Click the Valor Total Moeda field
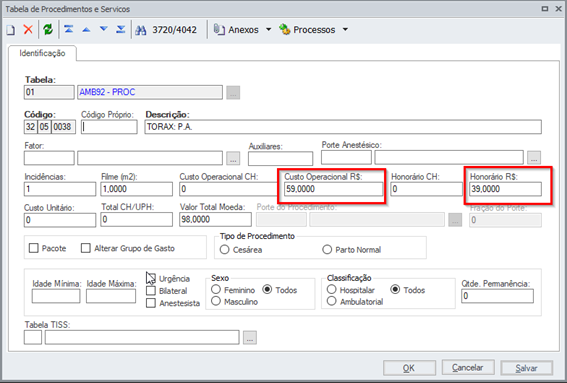Screen dimensions: 567x383 click(x=216, y=220)
